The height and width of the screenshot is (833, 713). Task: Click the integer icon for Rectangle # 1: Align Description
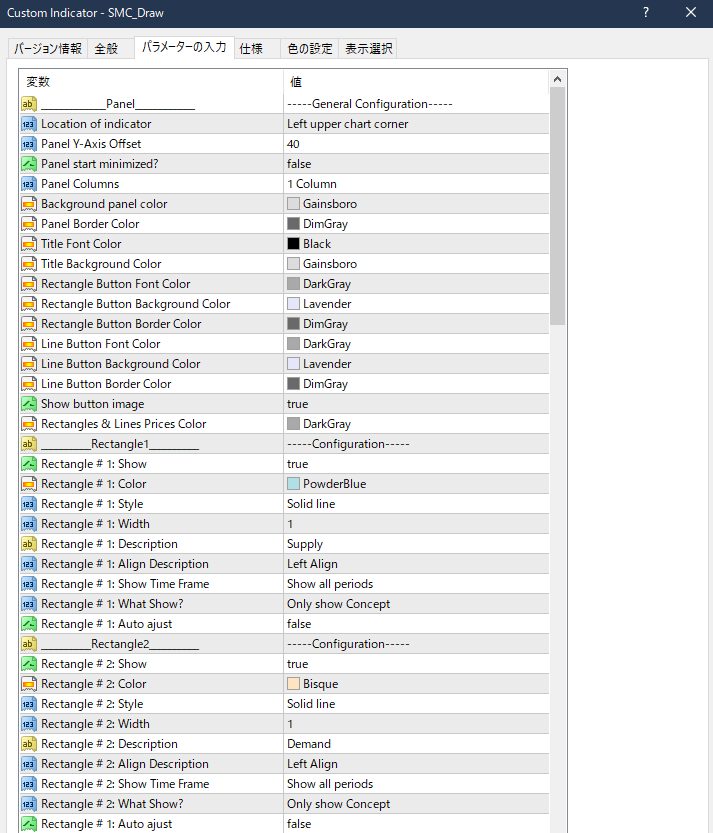tap(29, 564)
